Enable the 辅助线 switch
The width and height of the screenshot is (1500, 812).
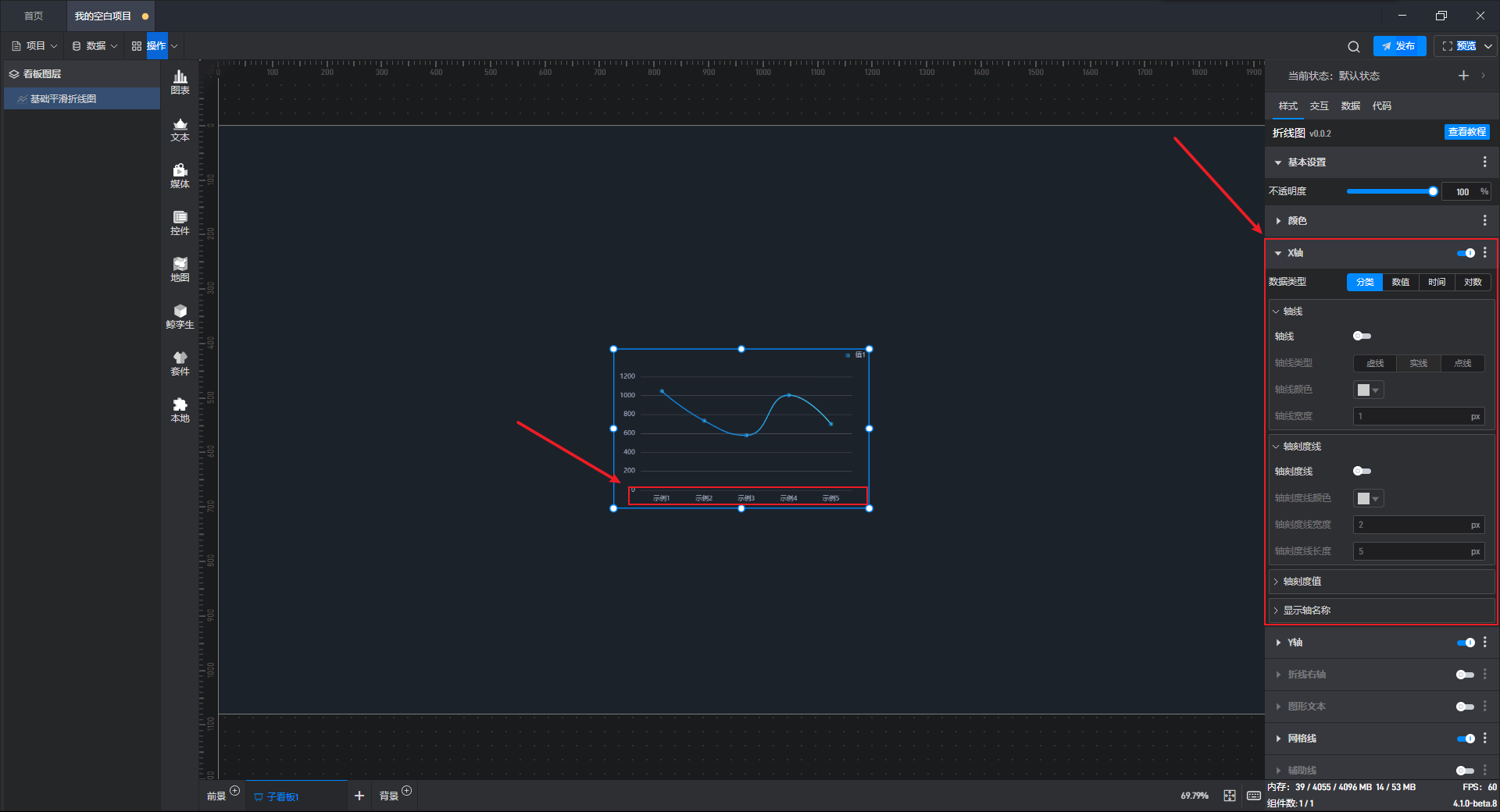(x=1465, y=771)
